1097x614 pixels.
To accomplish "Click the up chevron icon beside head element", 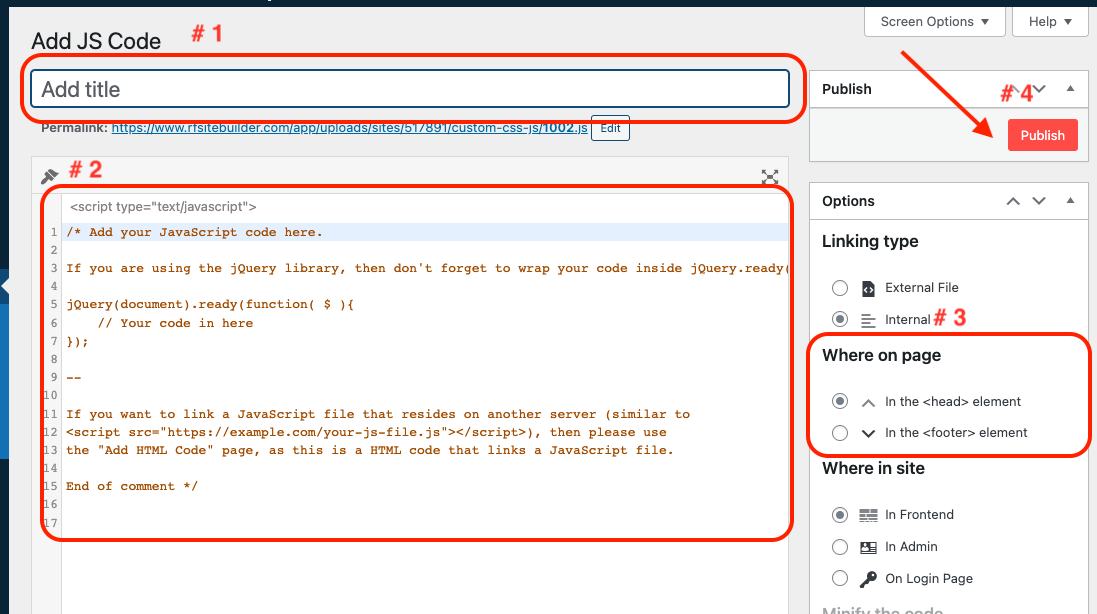I will pyautogui.click(x=868, y=402).
